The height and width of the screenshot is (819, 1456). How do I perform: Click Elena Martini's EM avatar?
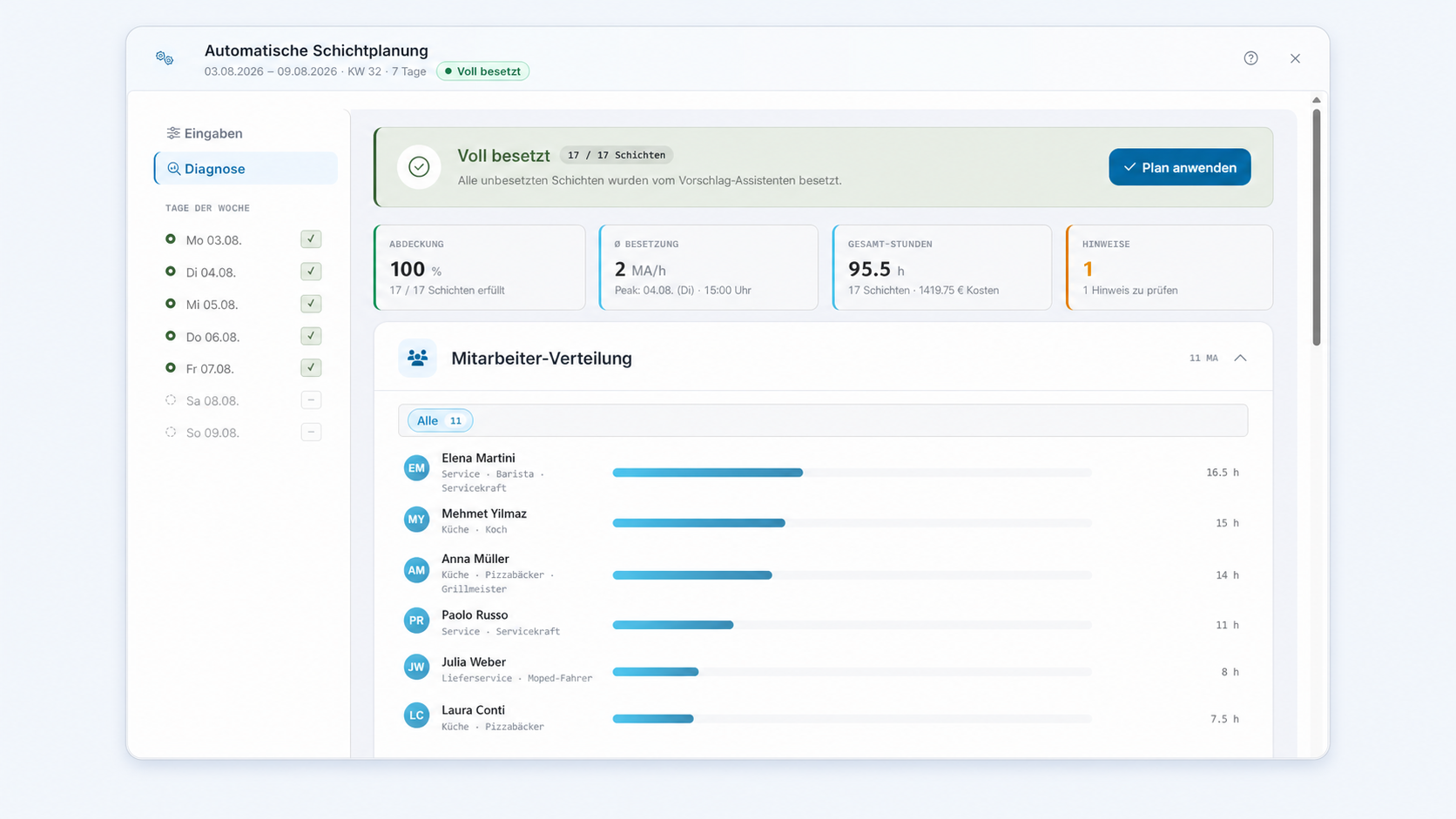(x=416, y=468)
